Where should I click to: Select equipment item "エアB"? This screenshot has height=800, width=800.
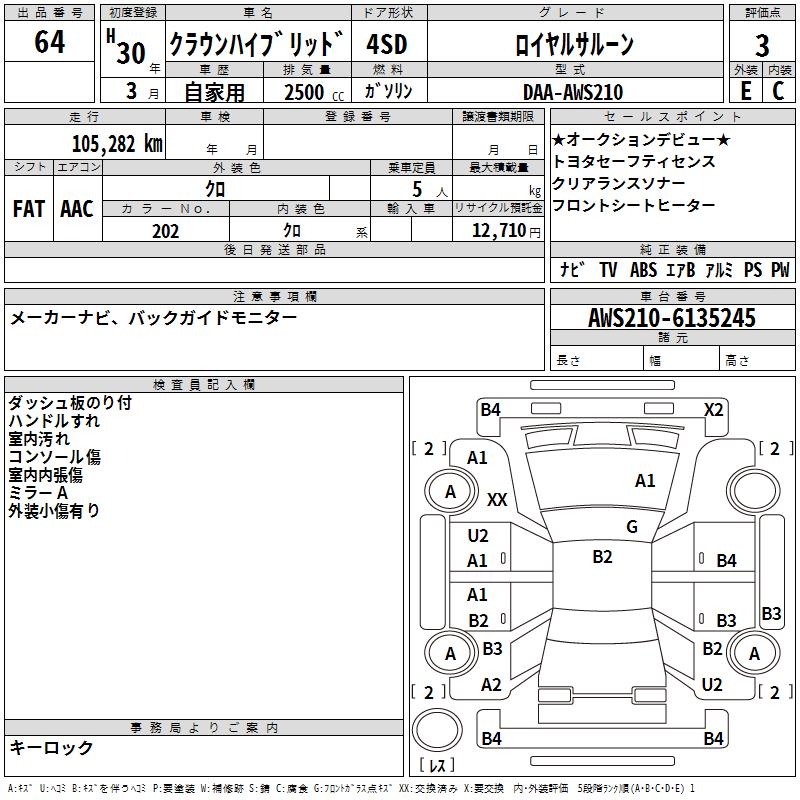[681, 269]
